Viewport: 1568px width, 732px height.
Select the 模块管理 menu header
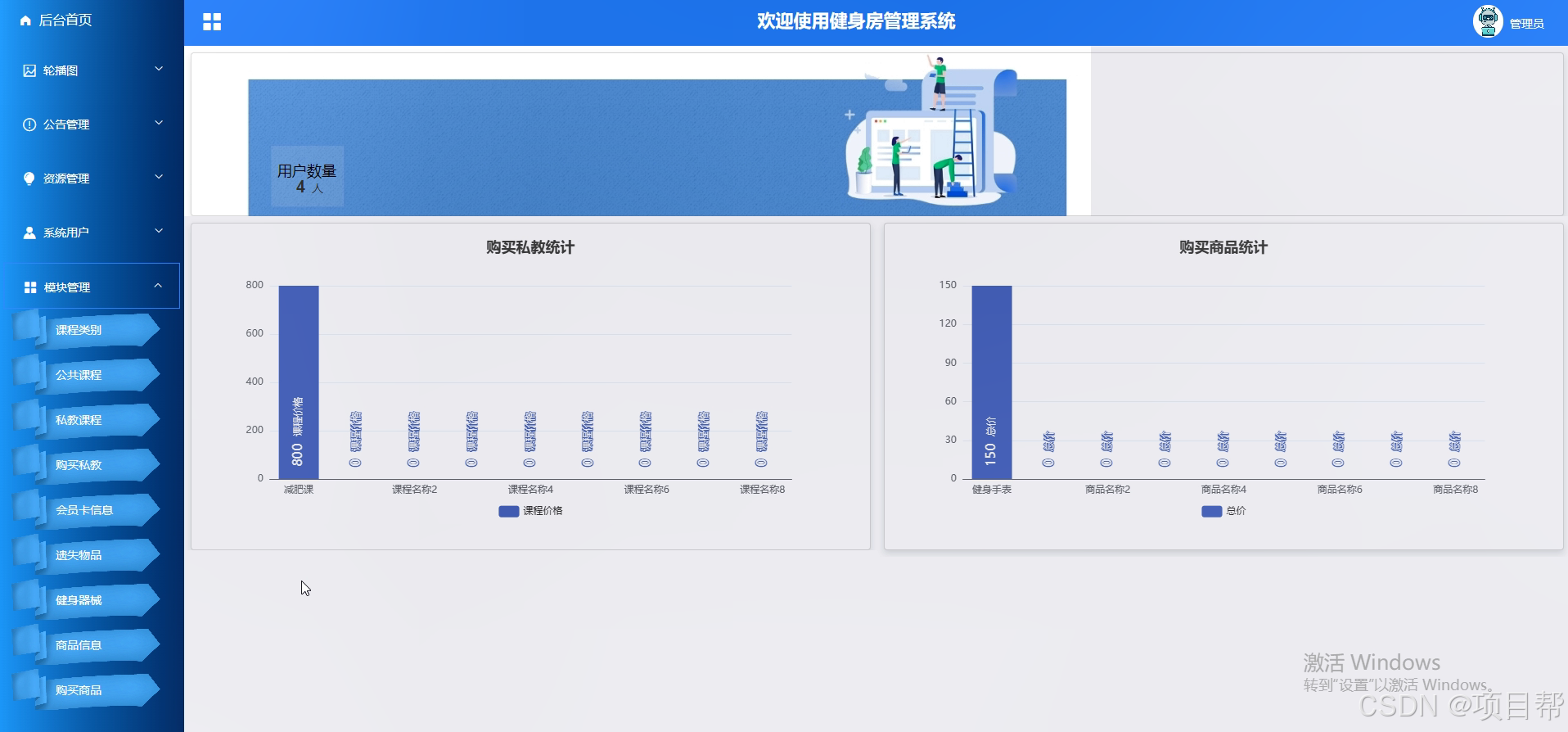pyautogui.click(x=92, y=287)
